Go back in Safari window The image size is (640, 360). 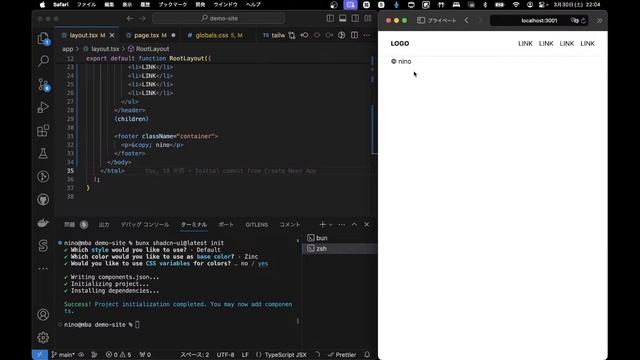(467, 20)
